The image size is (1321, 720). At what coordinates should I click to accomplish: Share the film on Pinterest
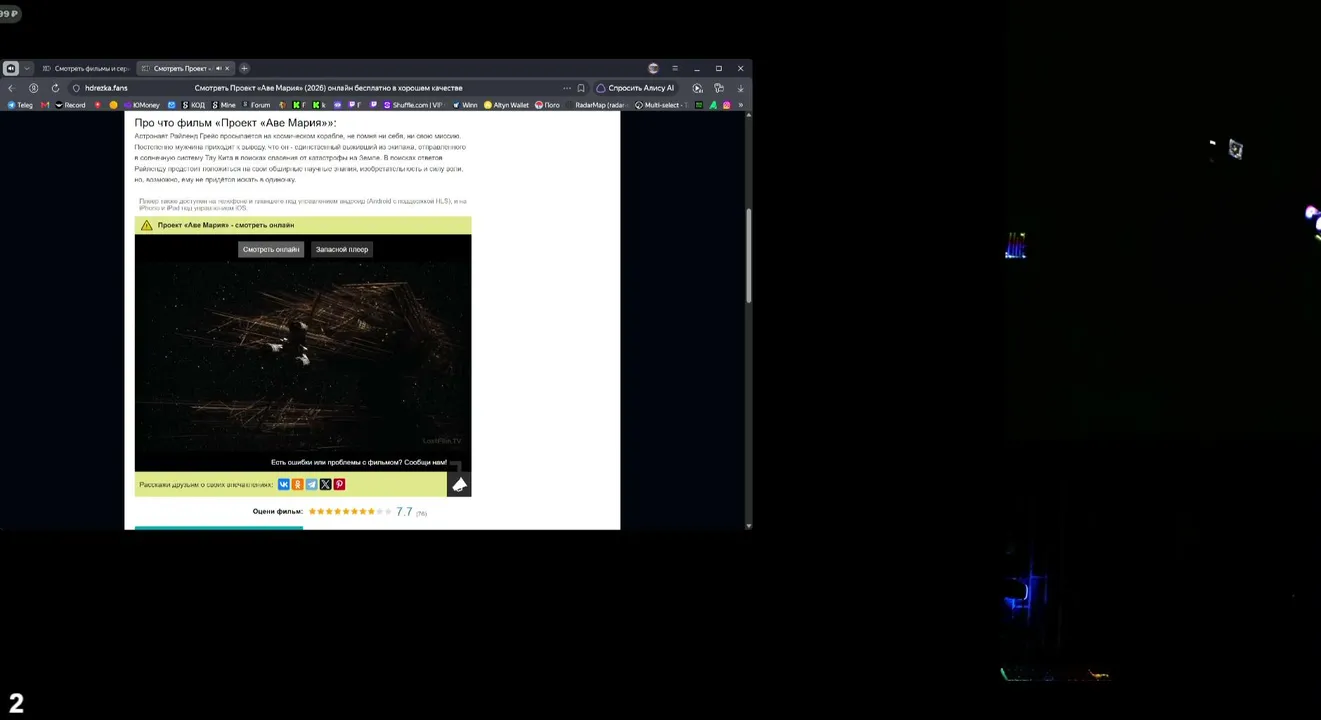tap(340, 484)
